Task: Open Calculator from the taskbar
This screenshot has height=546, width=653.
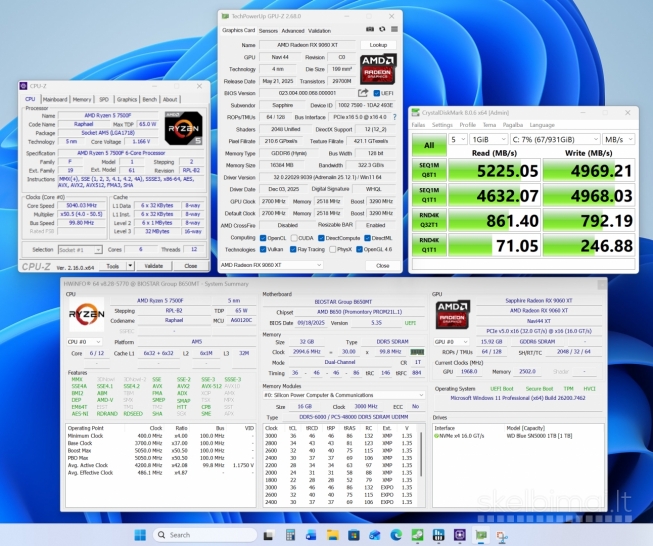Action: 290,535
